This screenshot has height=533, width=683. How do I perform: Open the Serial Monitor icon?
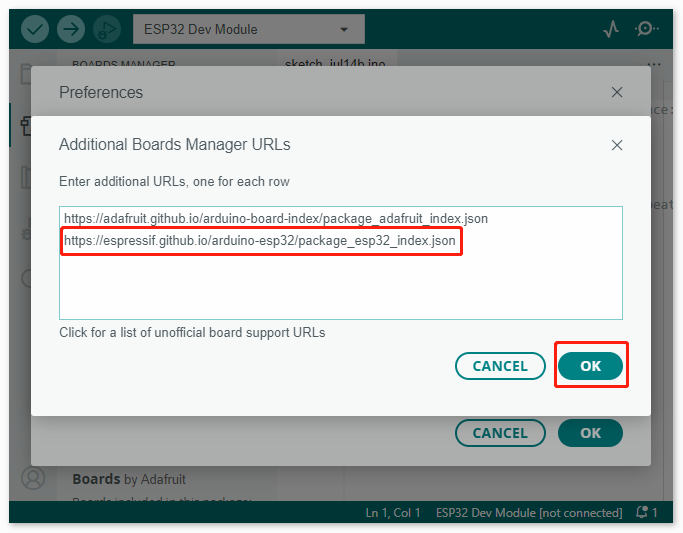(646, 29)
